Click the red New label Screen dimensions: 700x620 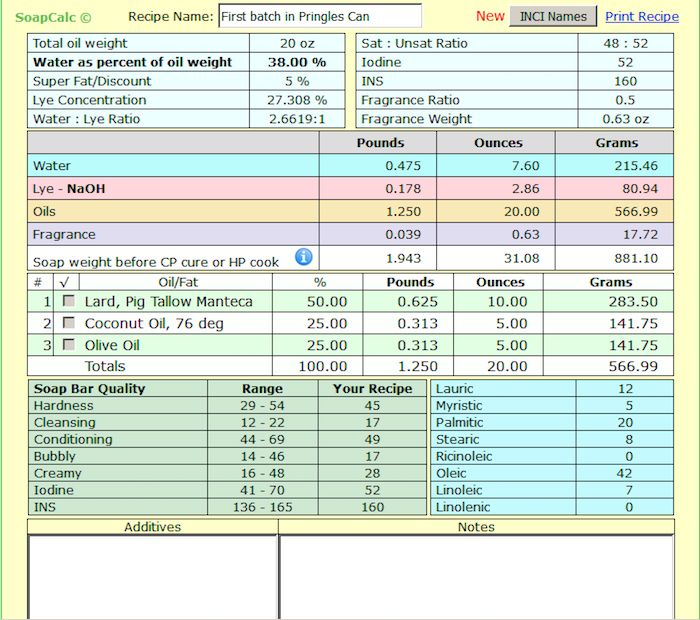[x=490, y=16]
